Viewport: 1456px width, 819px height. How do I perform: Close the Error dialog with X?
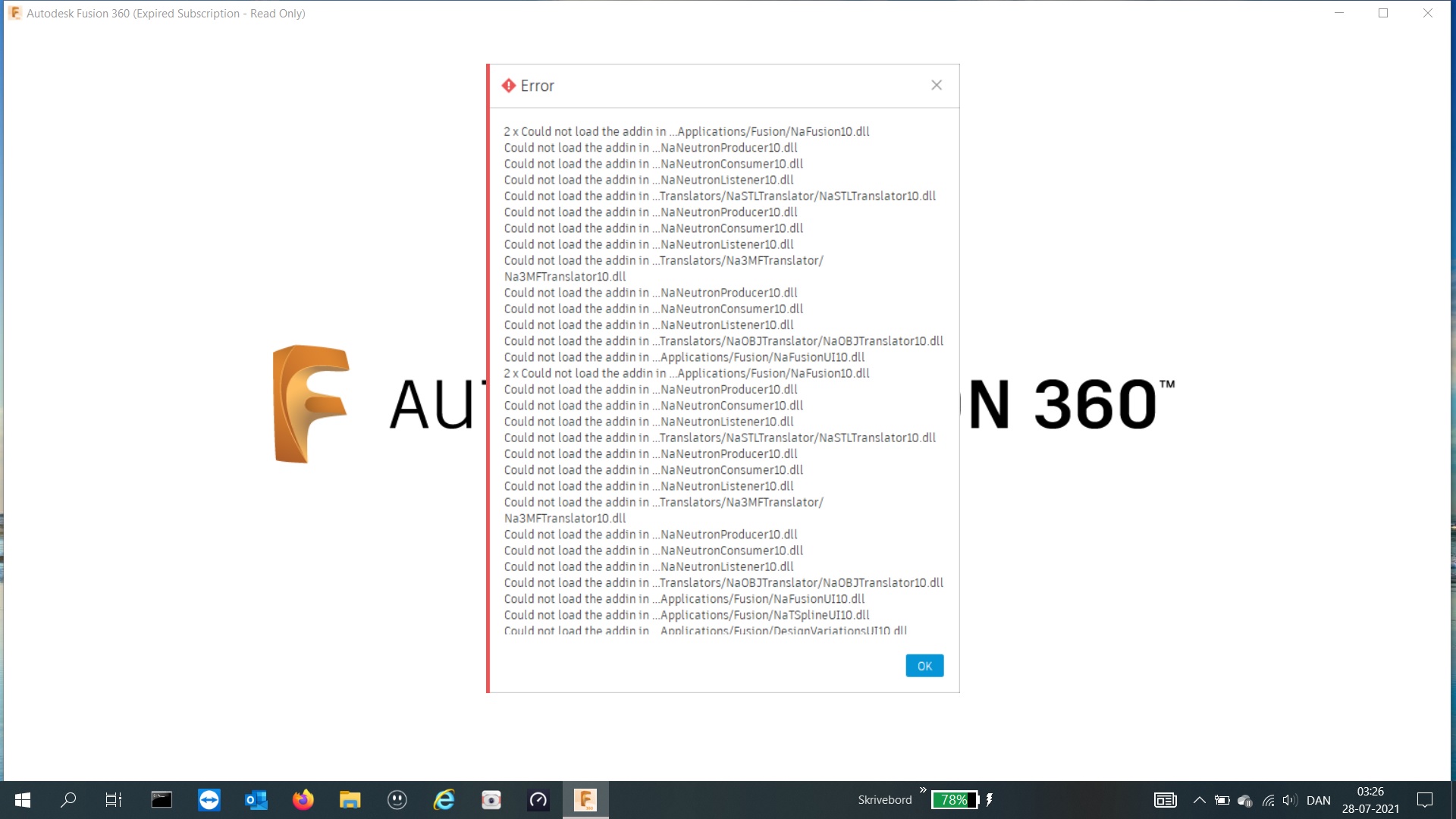937,85
